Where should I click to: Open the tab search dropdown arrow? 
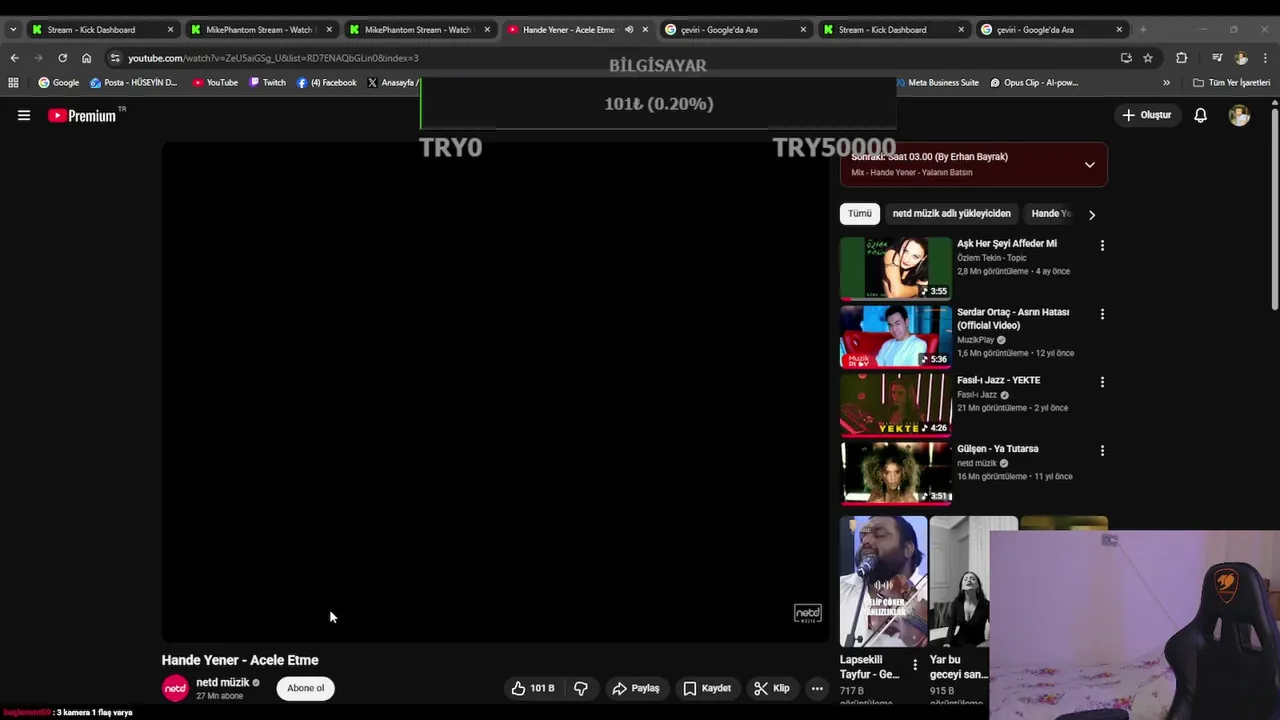(x=12, y=29)
